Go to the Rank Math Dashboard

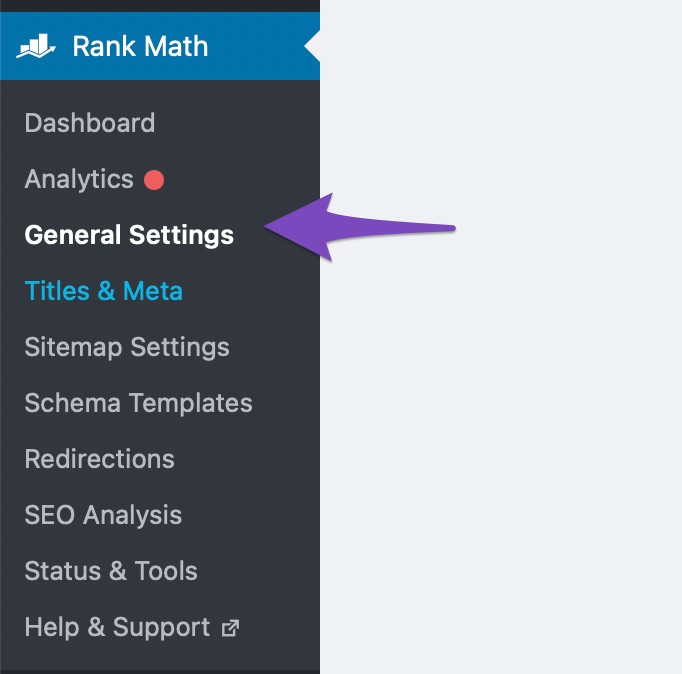coord(90,123)
